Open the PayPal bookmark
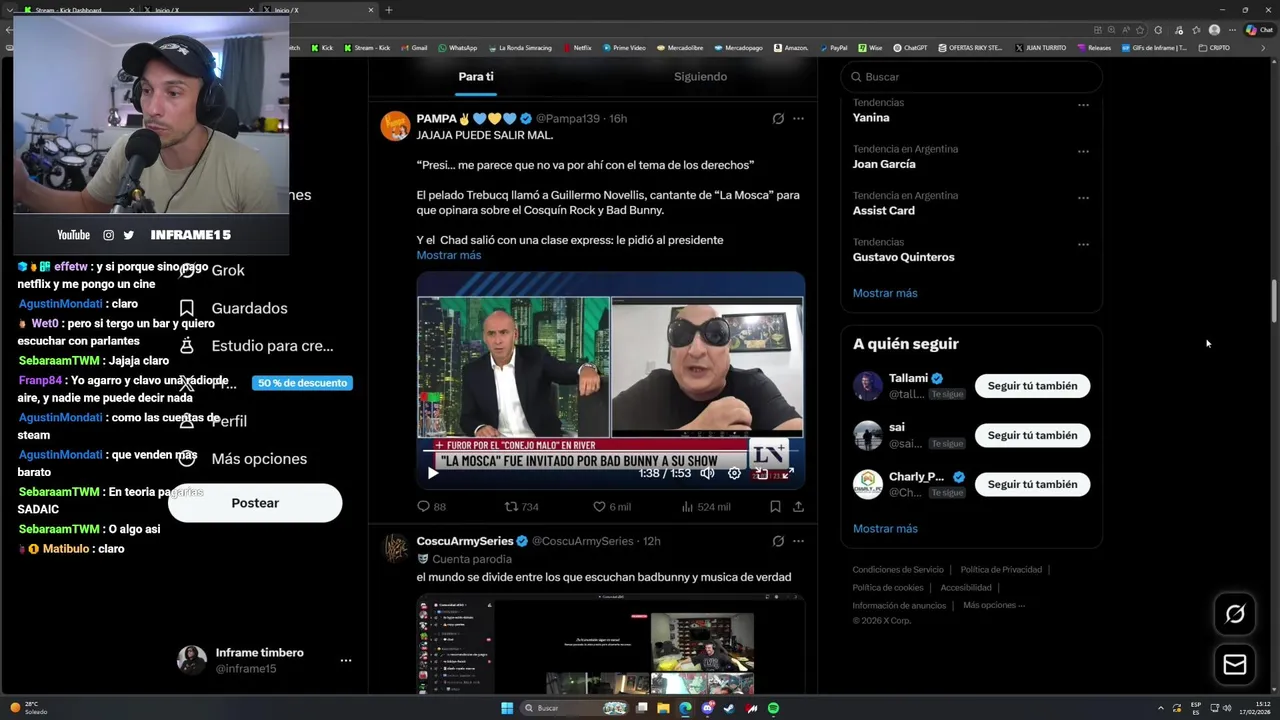 pos(832,47)
